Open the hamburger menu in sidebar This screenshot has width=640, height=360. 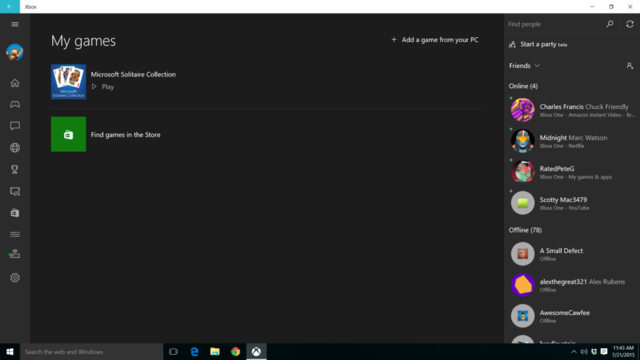15,24
